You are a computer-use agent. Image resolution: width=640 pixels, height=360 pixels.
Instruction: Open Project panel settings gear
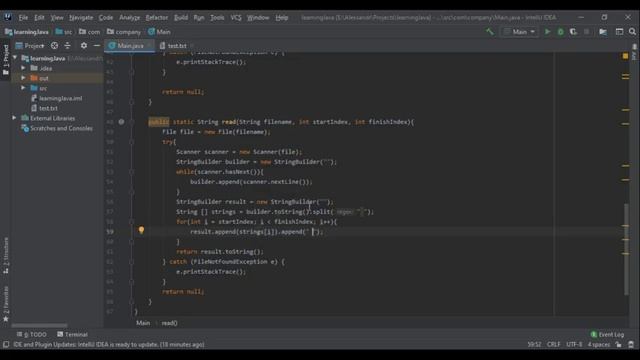84,46
